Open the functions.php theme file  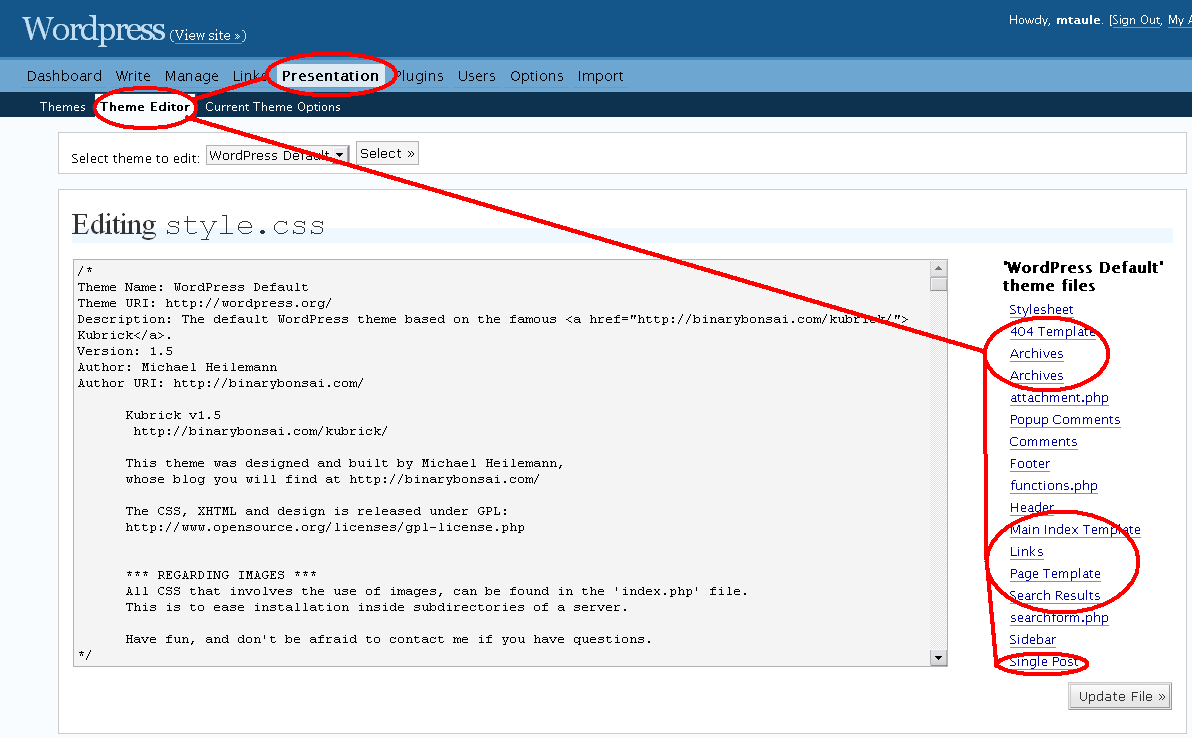[1054, 486]
